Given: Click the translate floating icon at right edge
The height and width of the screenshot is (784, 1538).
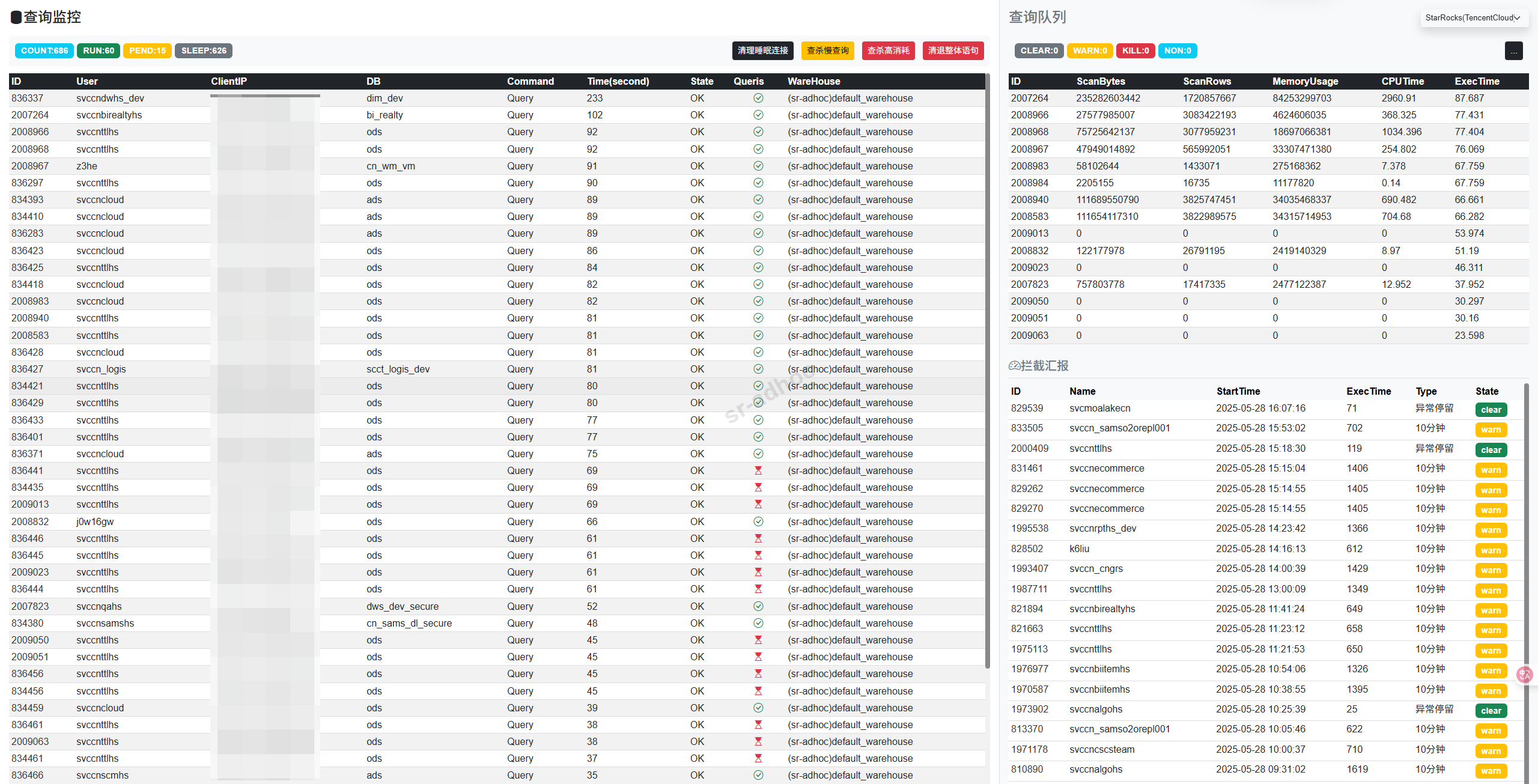Looking at the screenshot, I should coord(1524,675).
